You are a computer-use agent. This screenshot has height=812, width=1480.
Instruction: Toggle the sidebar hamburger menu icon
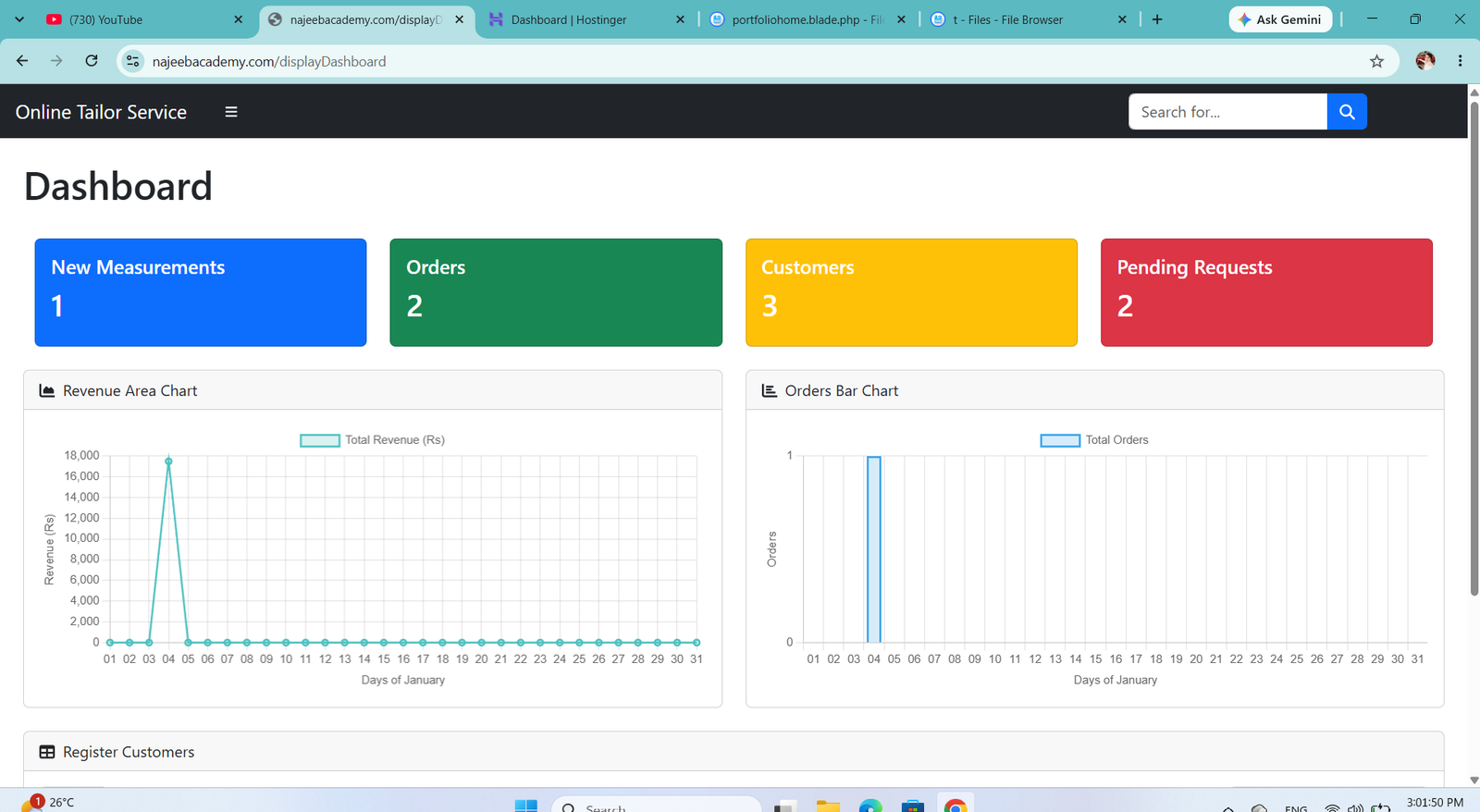pyautogui.click(x=231, y=112)
